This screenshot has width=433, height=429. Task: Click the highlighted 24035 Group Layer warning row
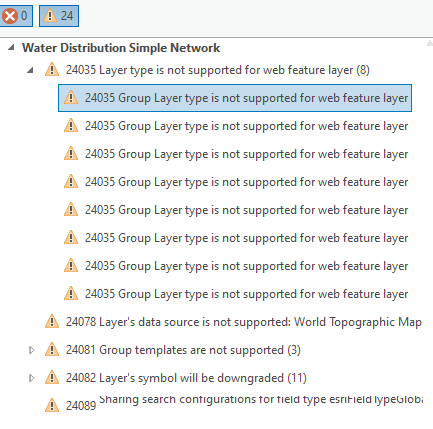(x=235, y=98)
